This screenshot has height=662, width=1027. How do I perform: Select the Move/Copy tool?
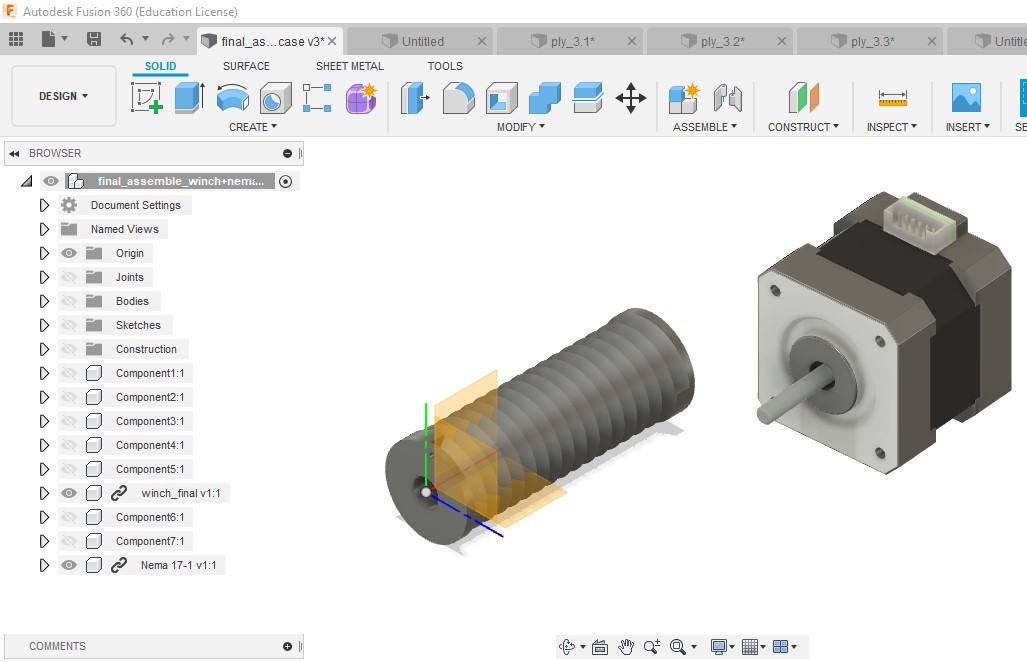[x=631, y=98]
